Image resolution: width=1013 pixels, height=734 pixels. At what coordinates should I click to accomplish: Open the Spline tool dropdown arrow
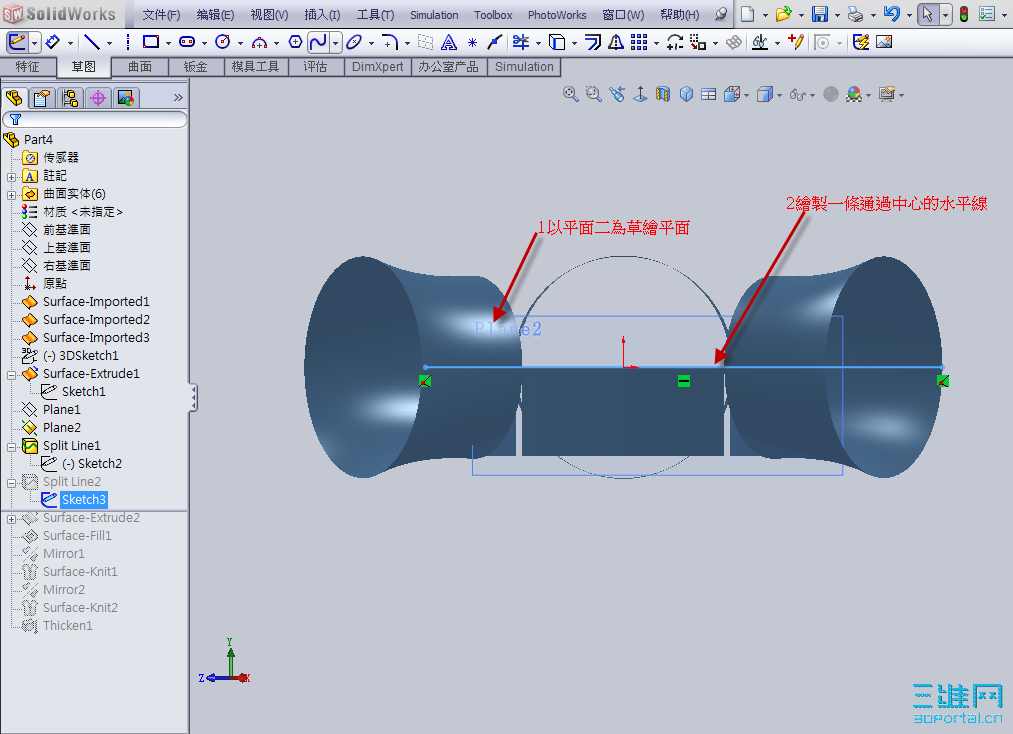(335, 43)
